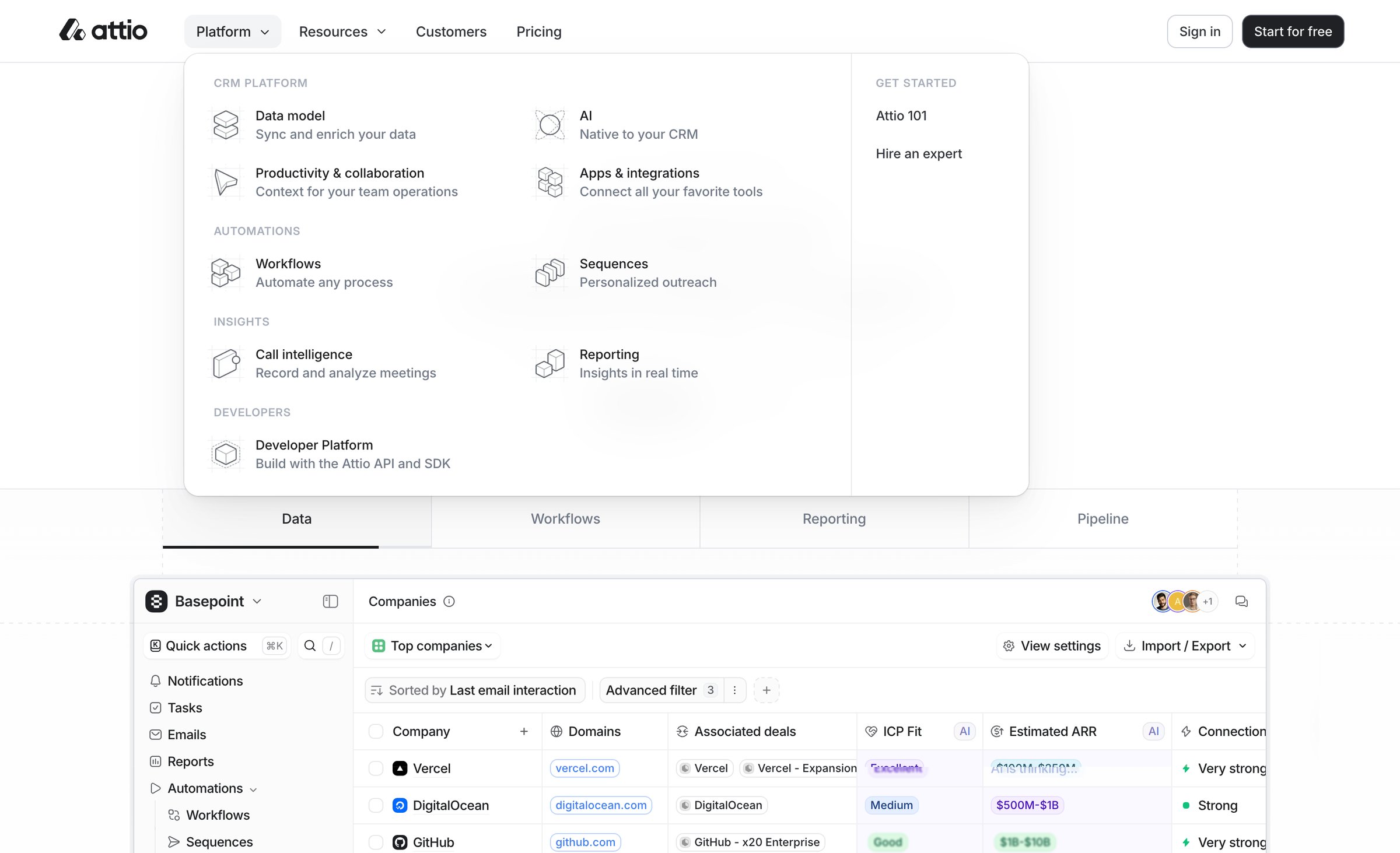This screenshot has height=853, width=1400.
Task: Click the Attio logo
Action: pos(103,30)
